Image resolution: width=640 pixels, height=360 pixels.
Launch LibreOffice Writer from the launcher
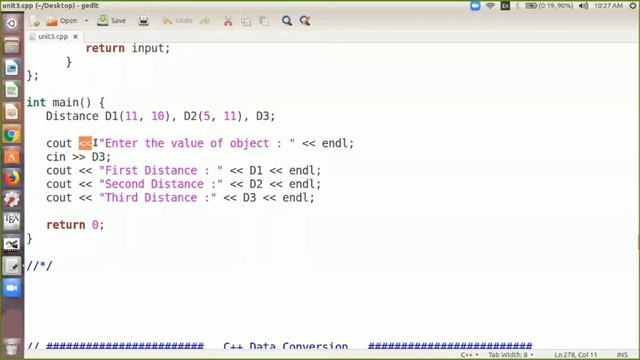point(11,68)
